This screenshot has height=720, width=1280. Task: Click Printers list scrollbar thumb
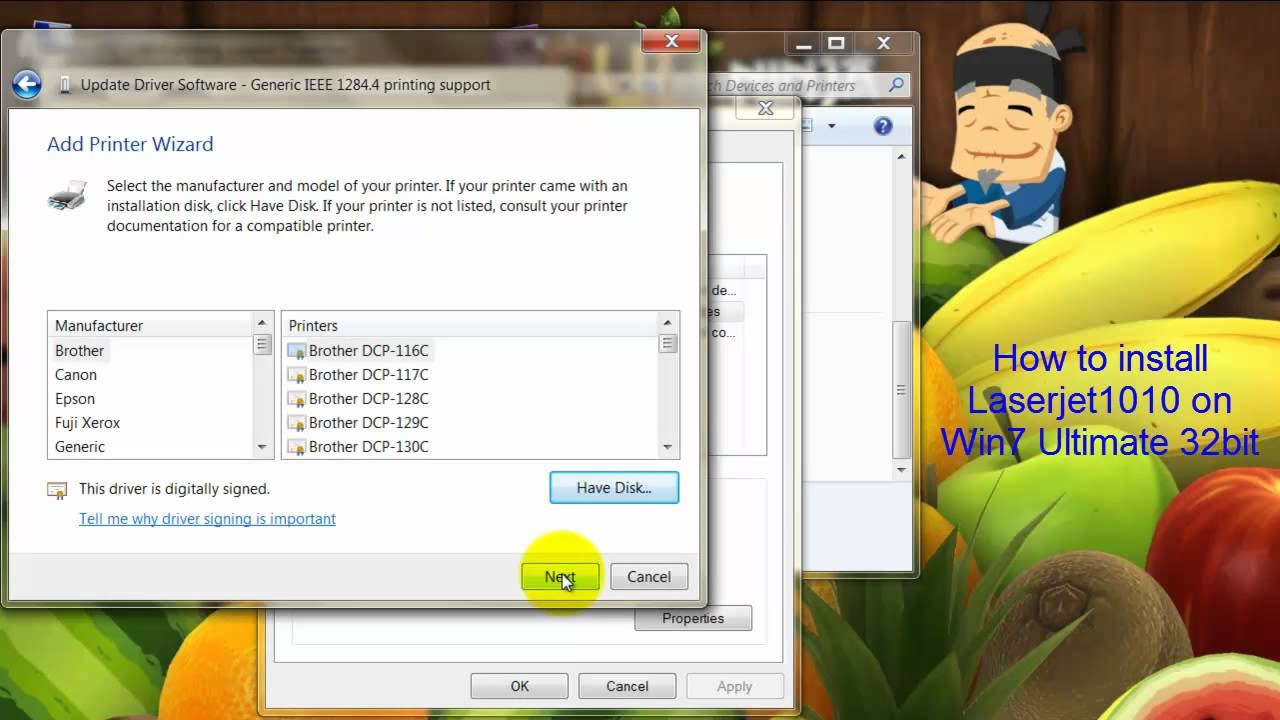tap(667, 344)
